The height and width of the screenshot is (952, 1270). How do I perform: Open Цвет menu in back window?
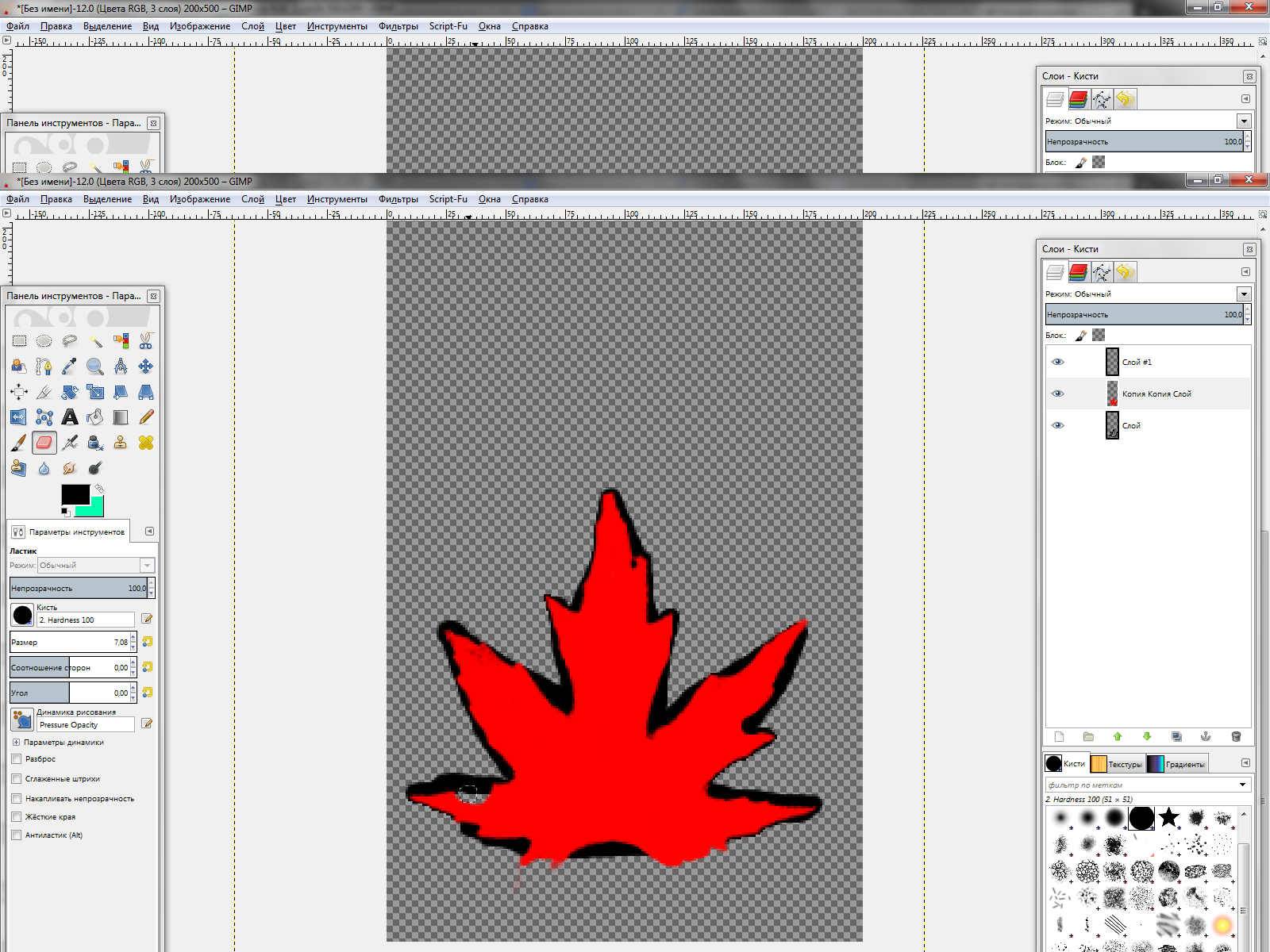(286, 26)
